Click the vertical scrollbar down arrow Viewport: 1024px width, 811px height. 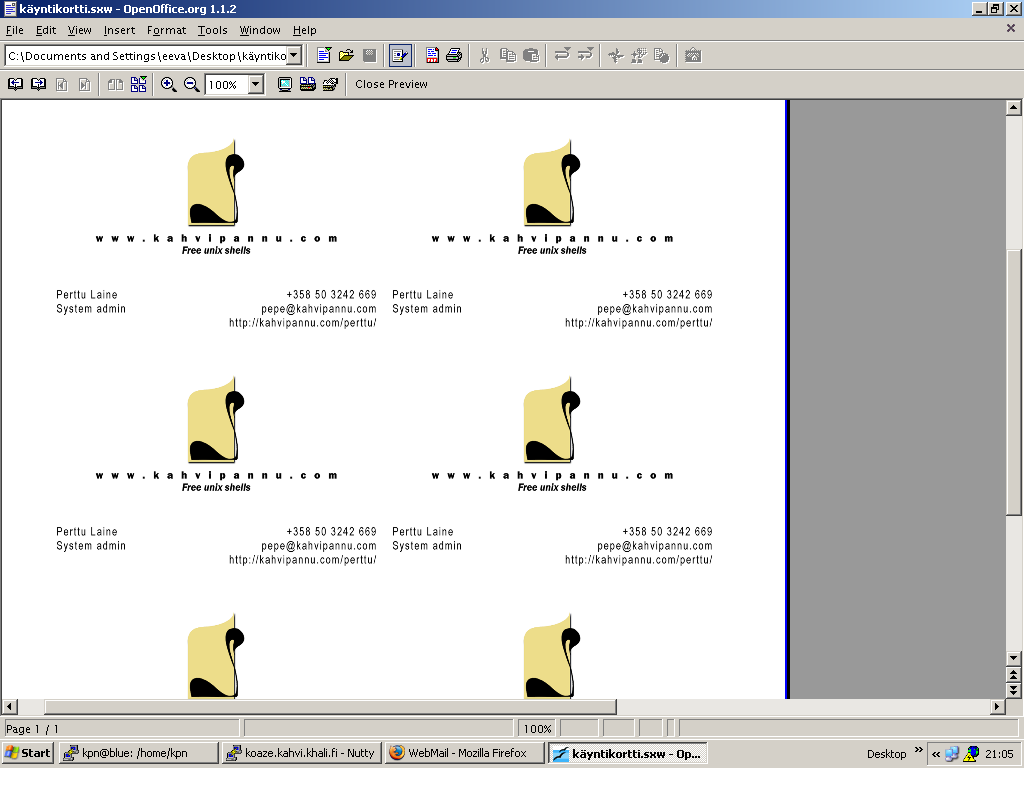pos(1013,657)
